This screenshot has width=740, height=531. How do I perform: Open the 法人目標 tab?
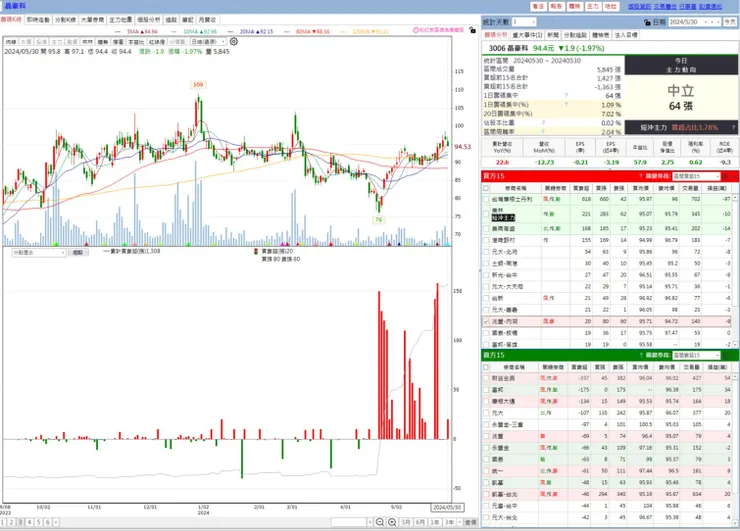click(x=626, y=35)
